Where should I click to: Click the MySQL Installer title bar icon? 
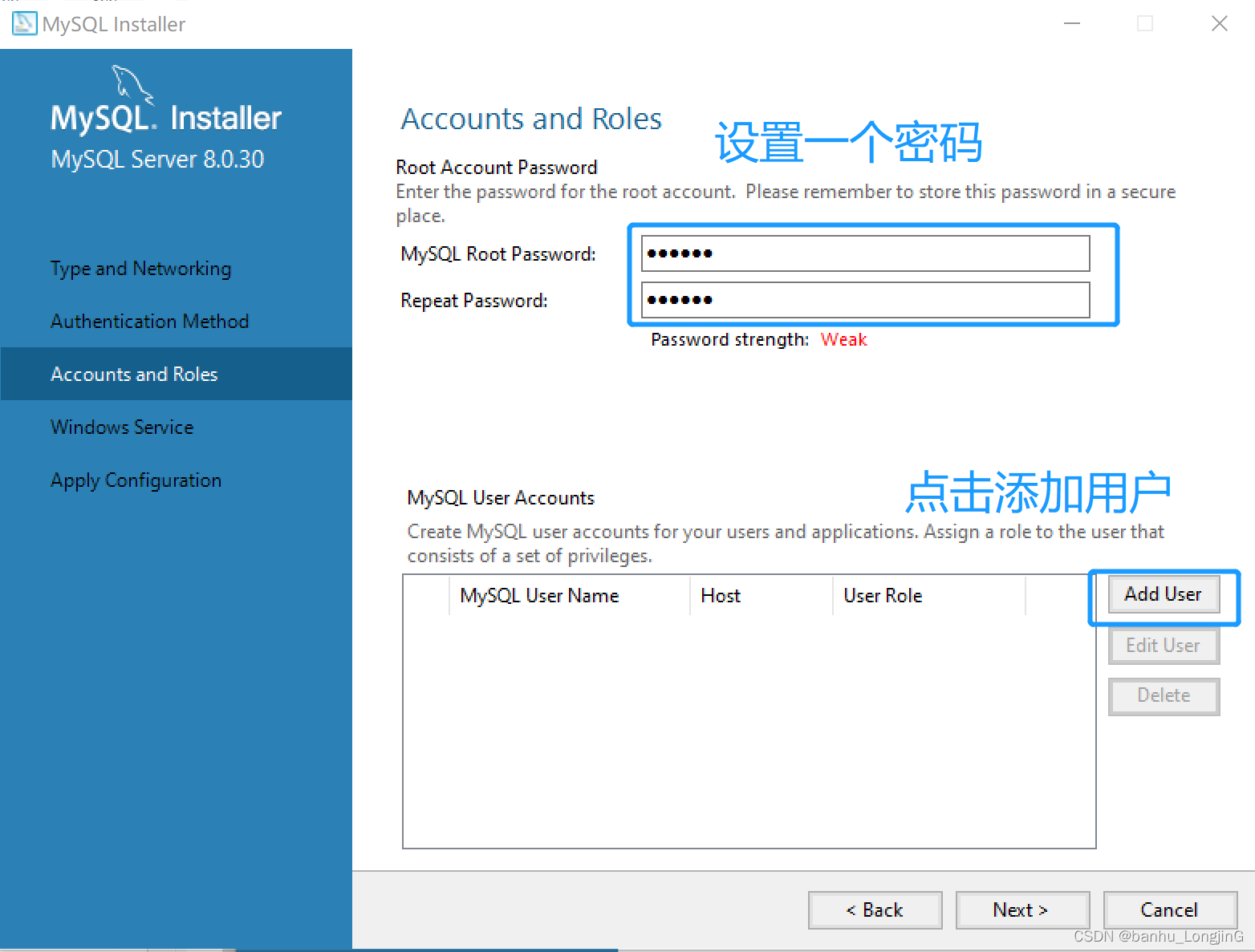[24, 23]
